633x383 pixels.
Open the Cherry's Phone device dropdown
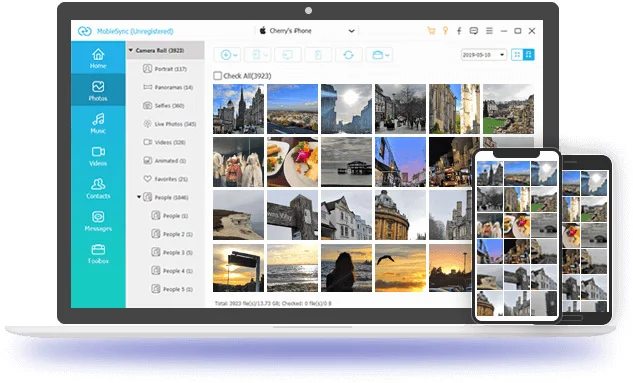click(x=307, y=31)
